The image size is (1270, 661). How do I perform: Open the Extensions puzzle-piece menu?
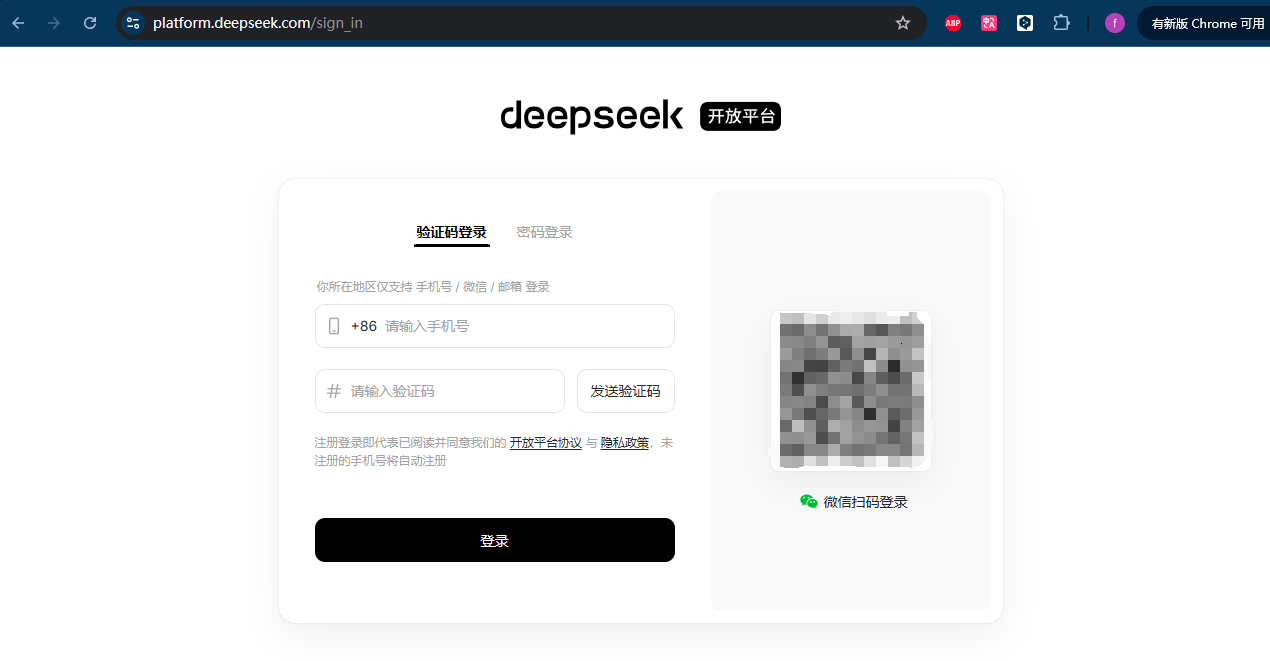(1062, 23)
